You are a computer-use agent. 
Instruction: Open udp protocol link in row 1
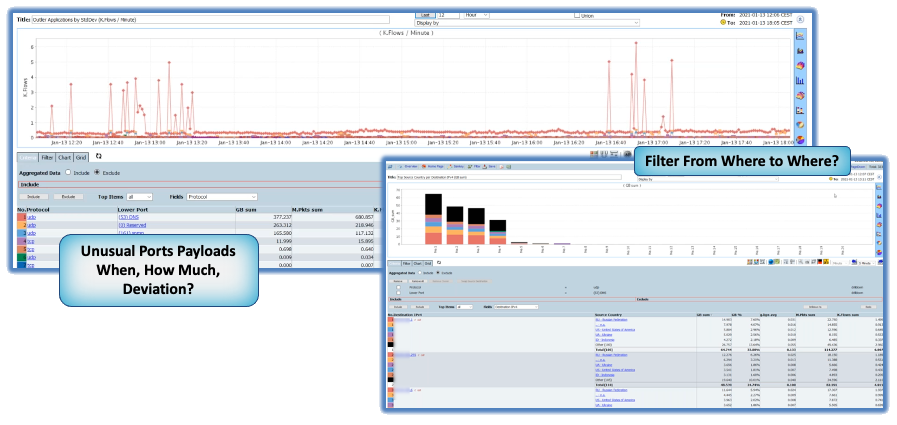coord(31,217)
